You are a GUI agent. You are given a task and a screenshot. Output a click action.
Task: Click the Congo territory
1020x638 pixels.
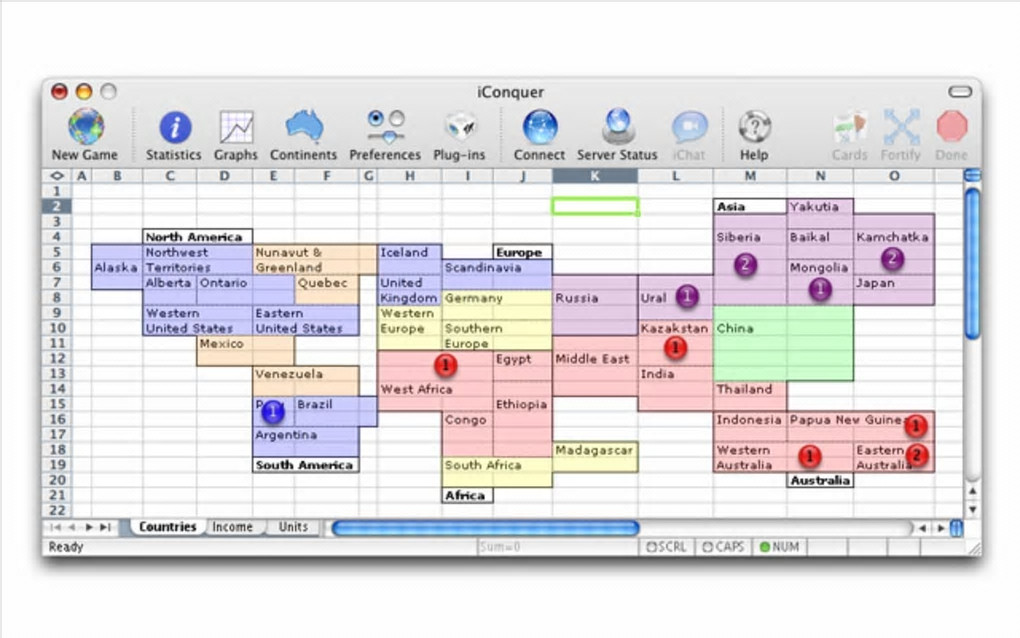point(467,434)
